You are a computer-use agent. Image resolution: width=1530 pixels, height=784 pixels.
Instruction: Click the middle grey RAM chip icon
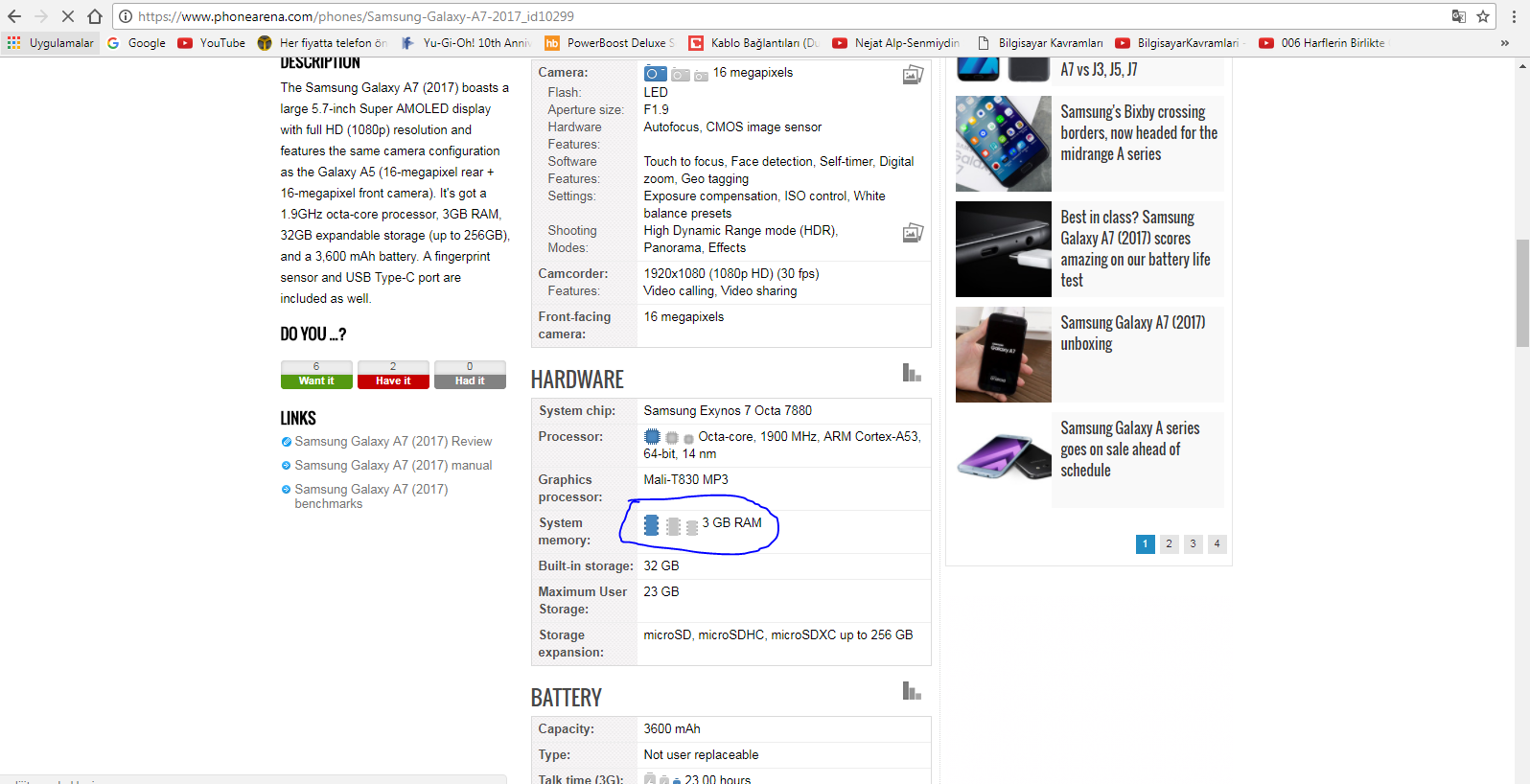pyautogui.click(x=673, y=526)
